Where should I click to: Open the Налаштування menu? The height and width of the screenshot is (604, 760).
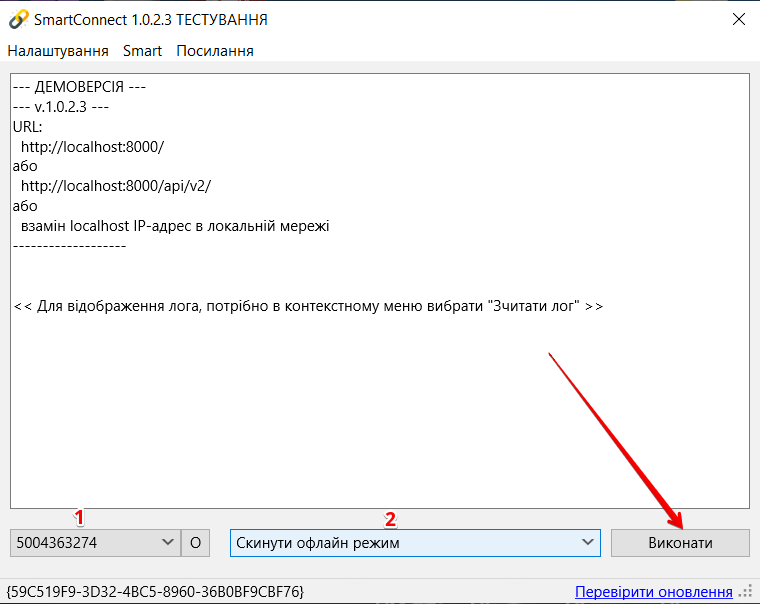58,50
